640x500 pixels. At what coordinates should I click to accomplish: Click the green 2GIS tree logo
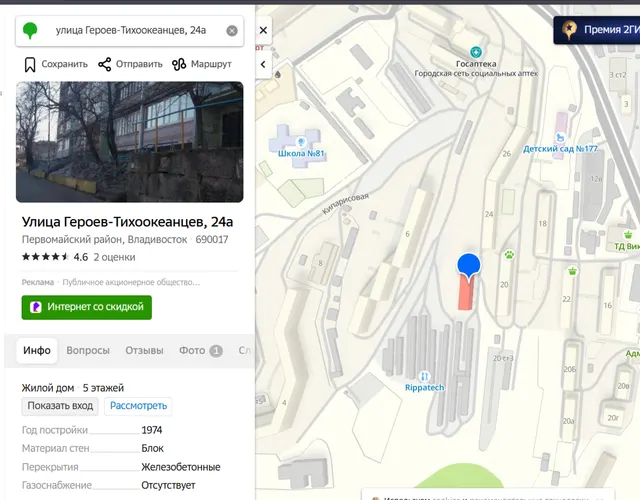click(30, 31)
